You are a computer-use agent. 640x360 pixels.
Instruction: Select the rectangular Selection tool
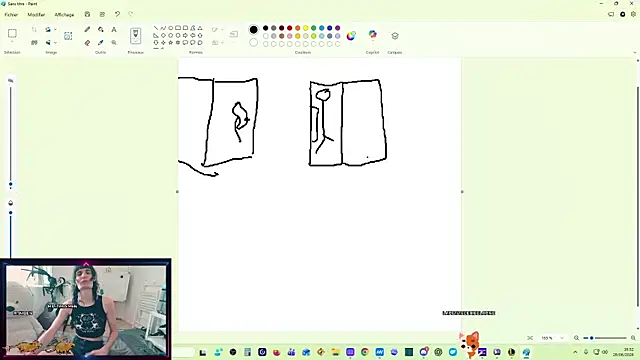point(12,33)
